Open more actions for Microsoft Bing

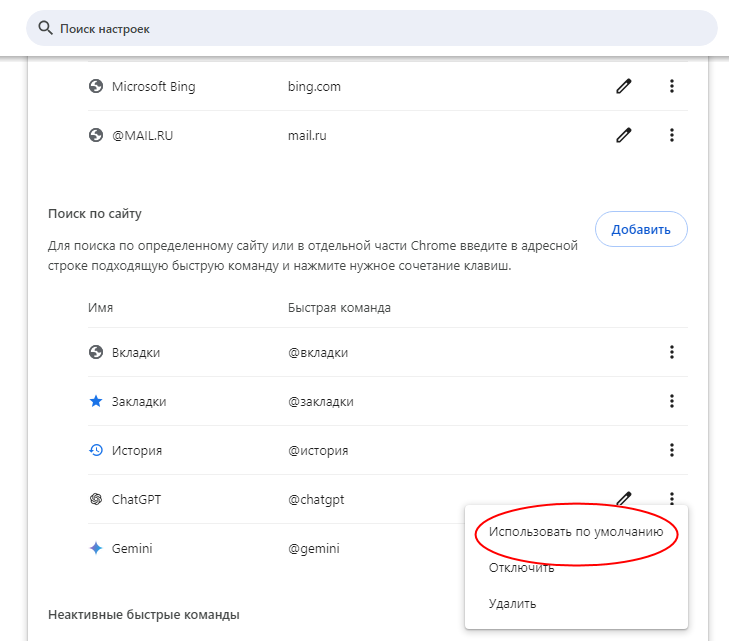pyautogui.click(x=671, y=86)
